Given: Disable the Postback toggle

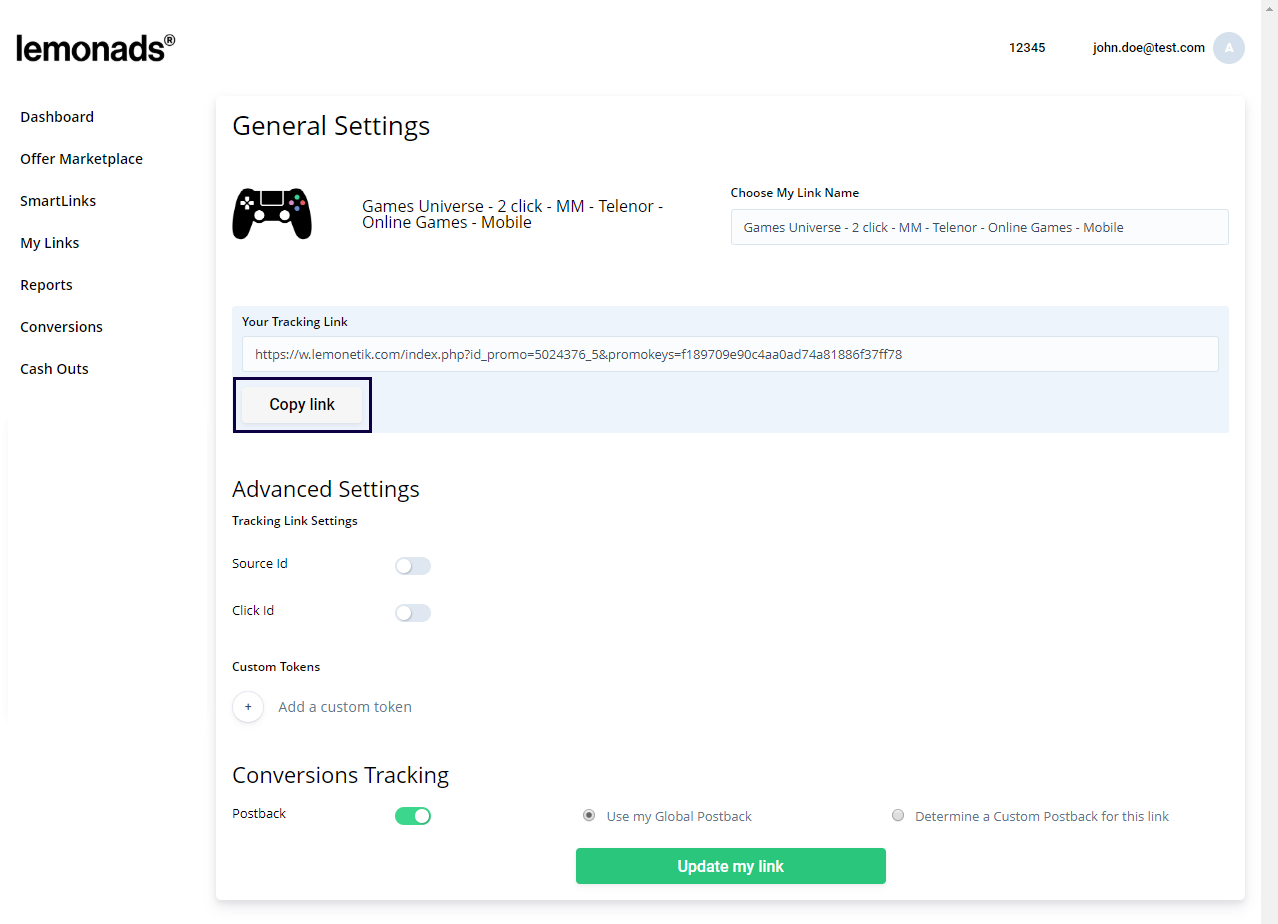Looking at the screenshot, I should (412, 816).
